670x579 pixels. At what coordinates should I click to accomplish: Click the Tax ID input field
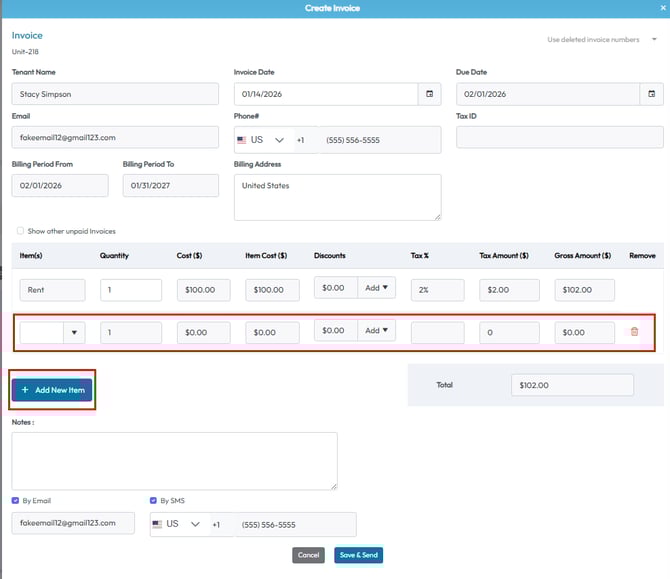[x=559, y=139]
